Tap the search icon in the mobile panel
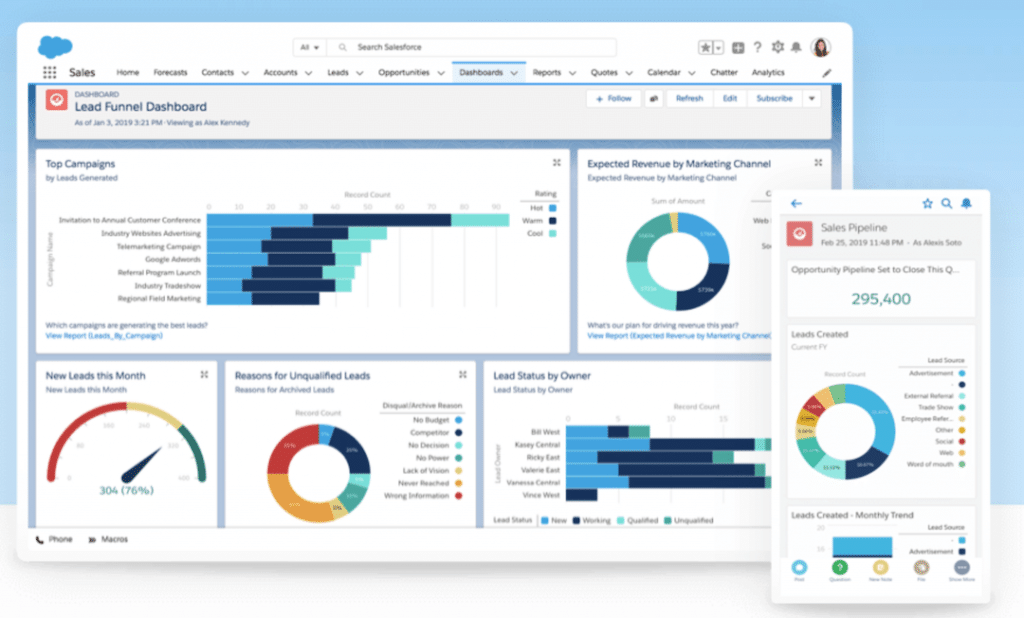This screenshot has height=618, width=1024. pos(946,203)
